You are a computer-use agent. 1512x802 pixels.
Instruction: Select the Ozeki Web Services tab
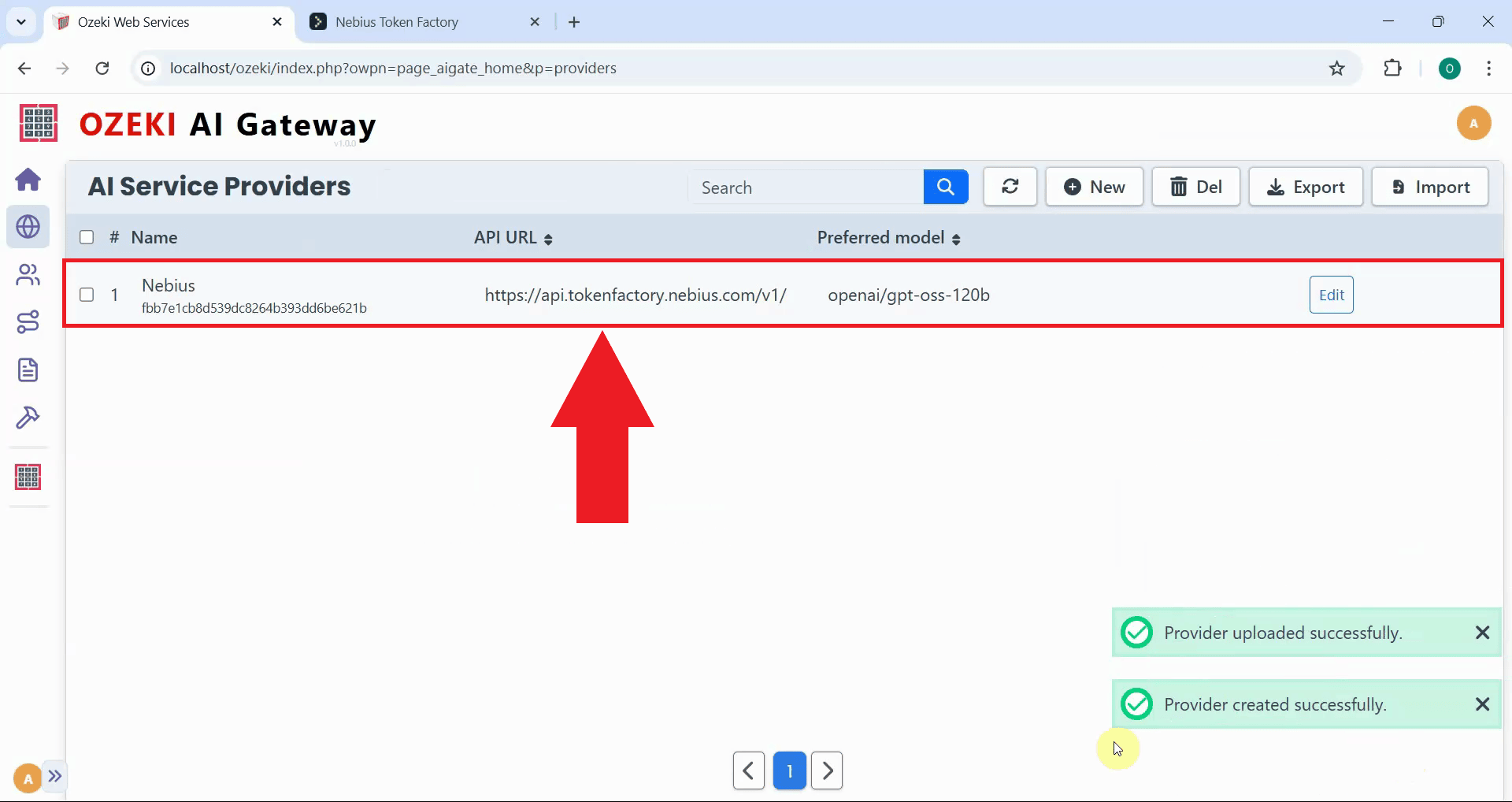click(x=134, y=22)
